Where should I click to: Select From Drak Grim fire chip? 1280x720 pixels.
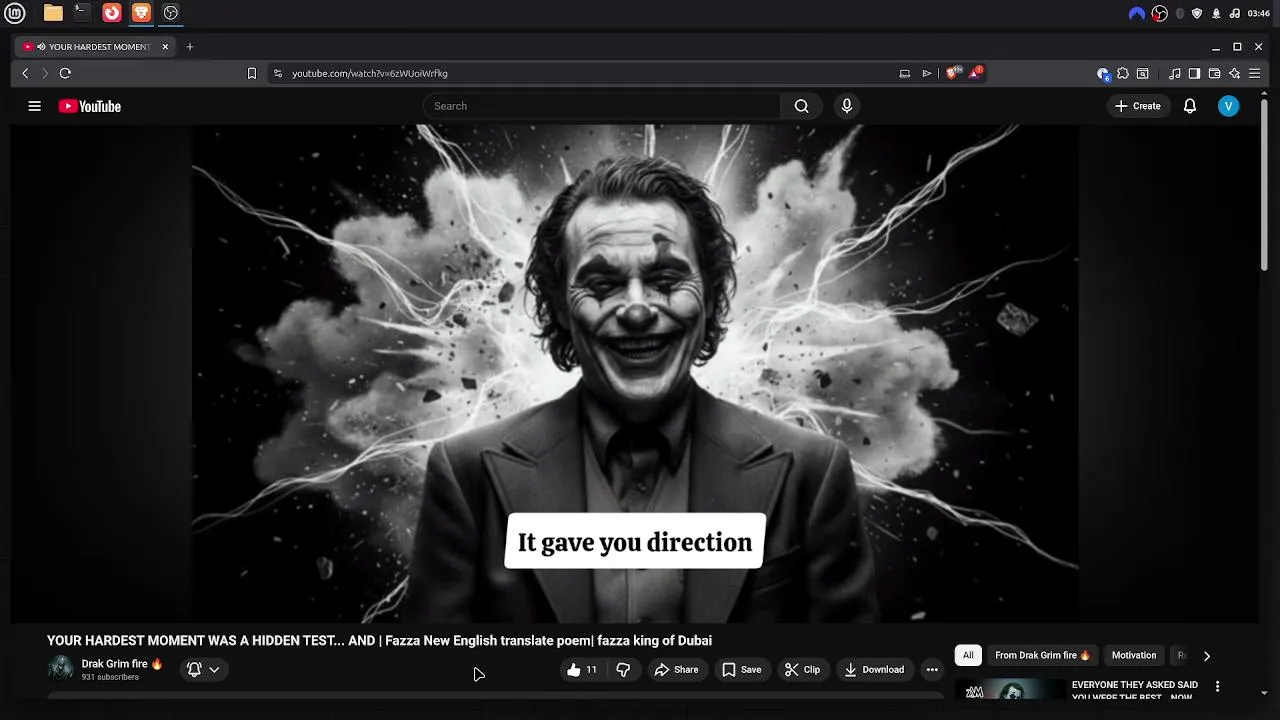1042,655
